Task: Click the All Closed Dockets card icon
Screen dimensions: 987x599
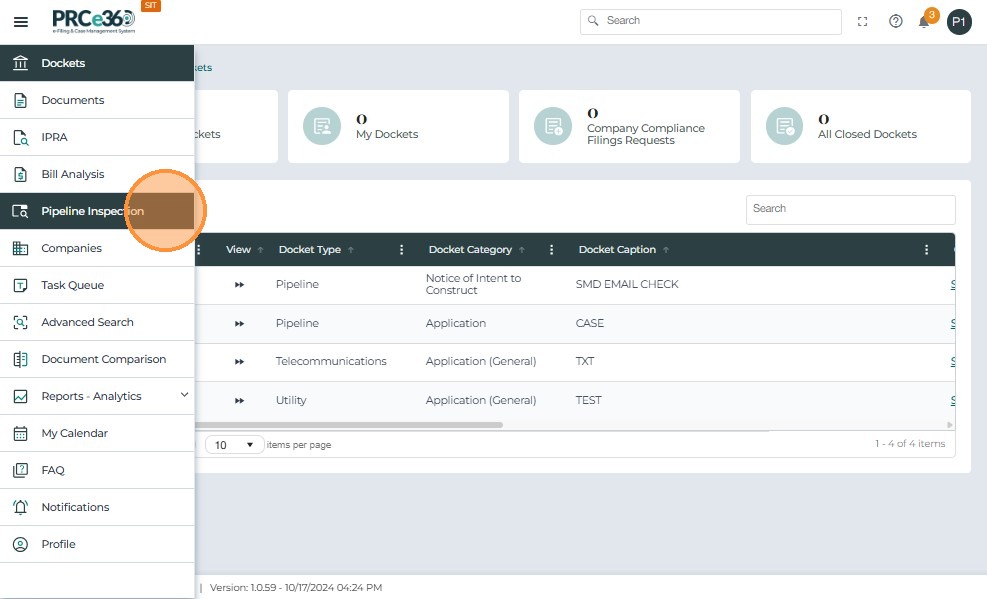Action: click(785, 126)
